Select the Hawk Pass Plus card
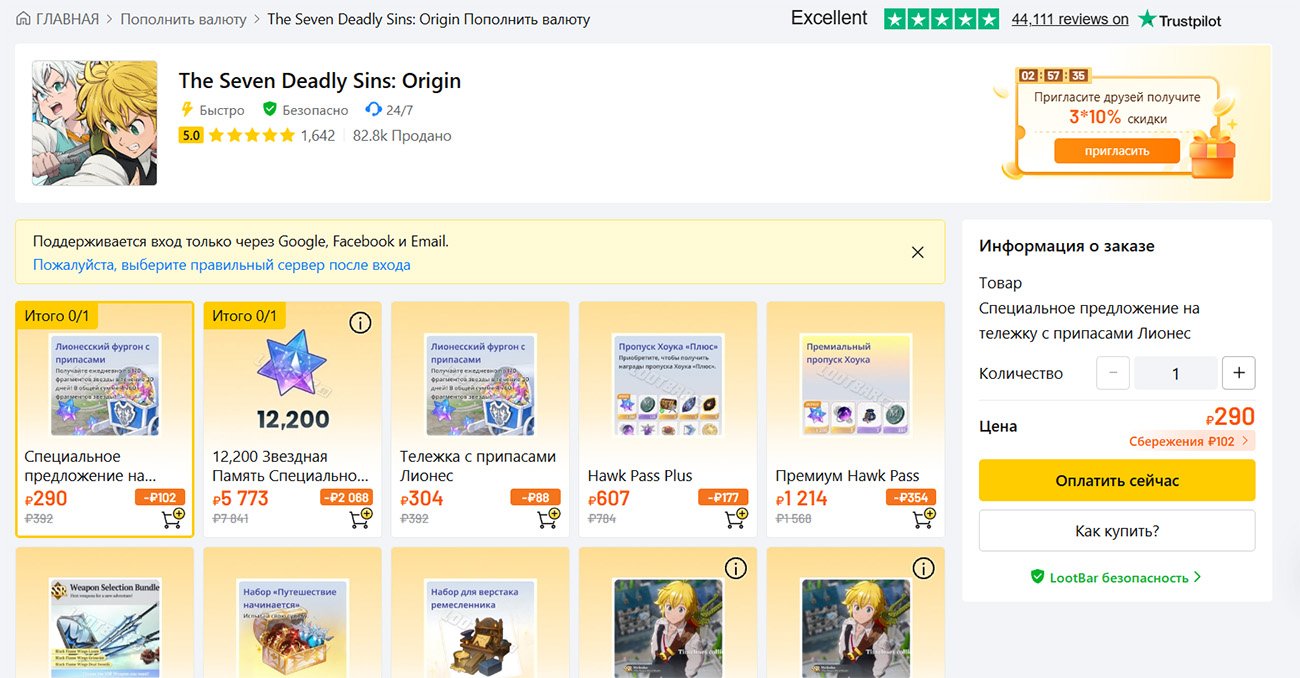Screen dimensions: 1300x678 668,419
